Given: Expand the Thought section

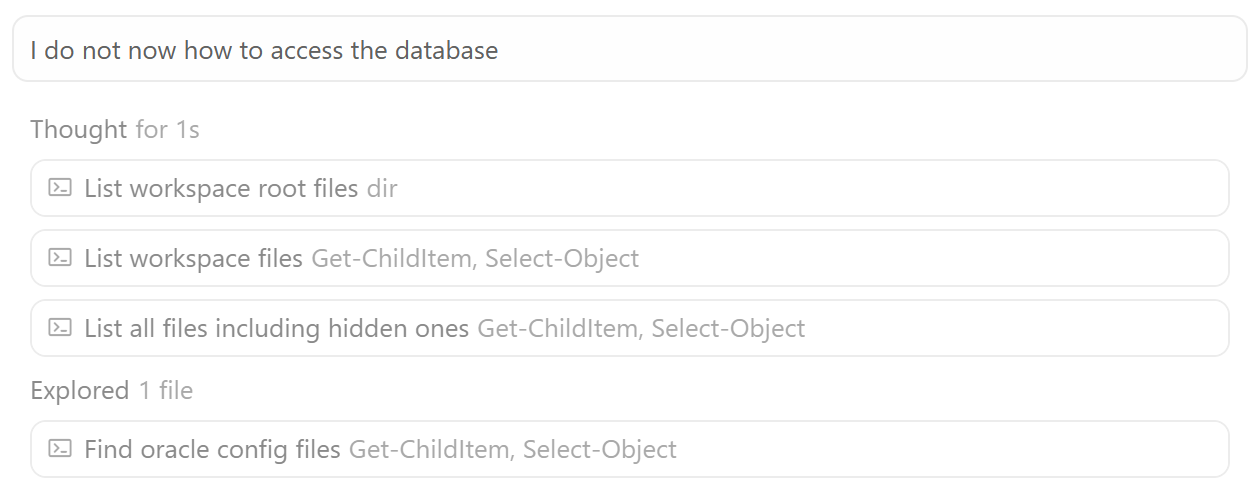Looking at the screenshot, I should pyautogui.click(x=79, y=129).
